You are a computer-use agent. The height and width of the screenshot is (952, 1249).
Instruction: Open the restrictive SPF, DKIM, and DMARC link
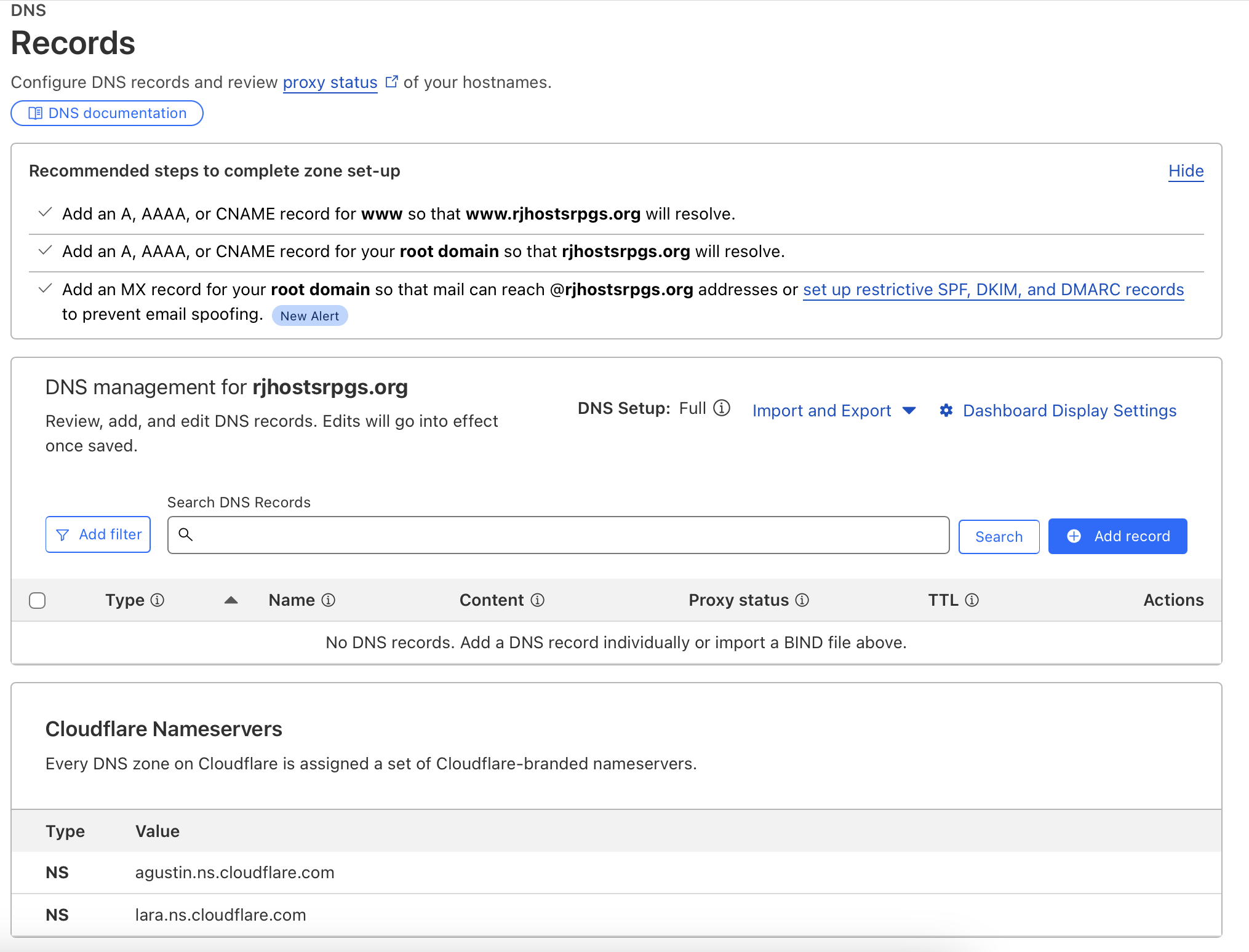coord(992,289)
